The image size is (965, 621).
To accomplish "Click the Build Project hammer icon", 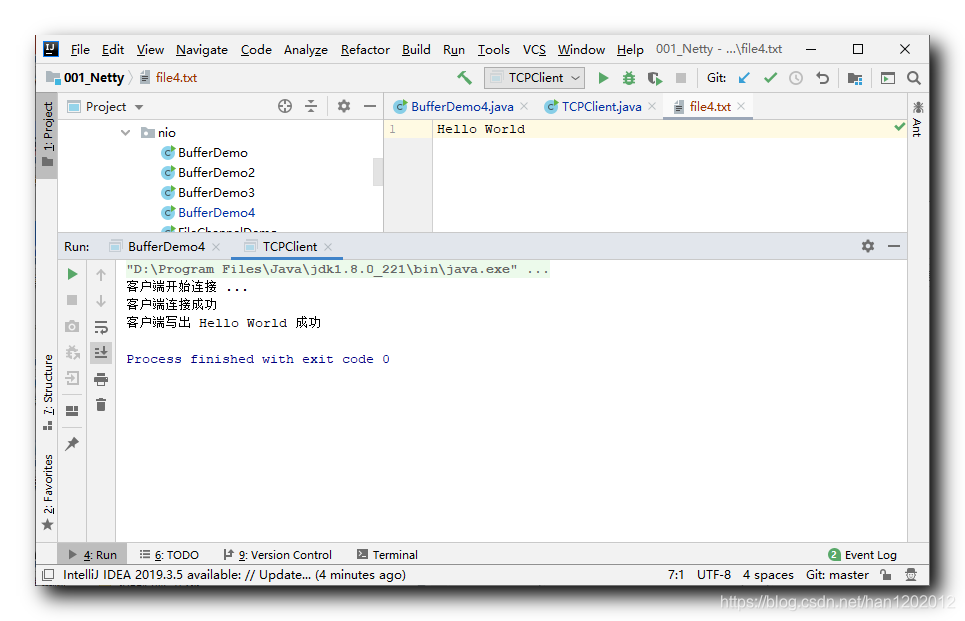I will point(465,78).
